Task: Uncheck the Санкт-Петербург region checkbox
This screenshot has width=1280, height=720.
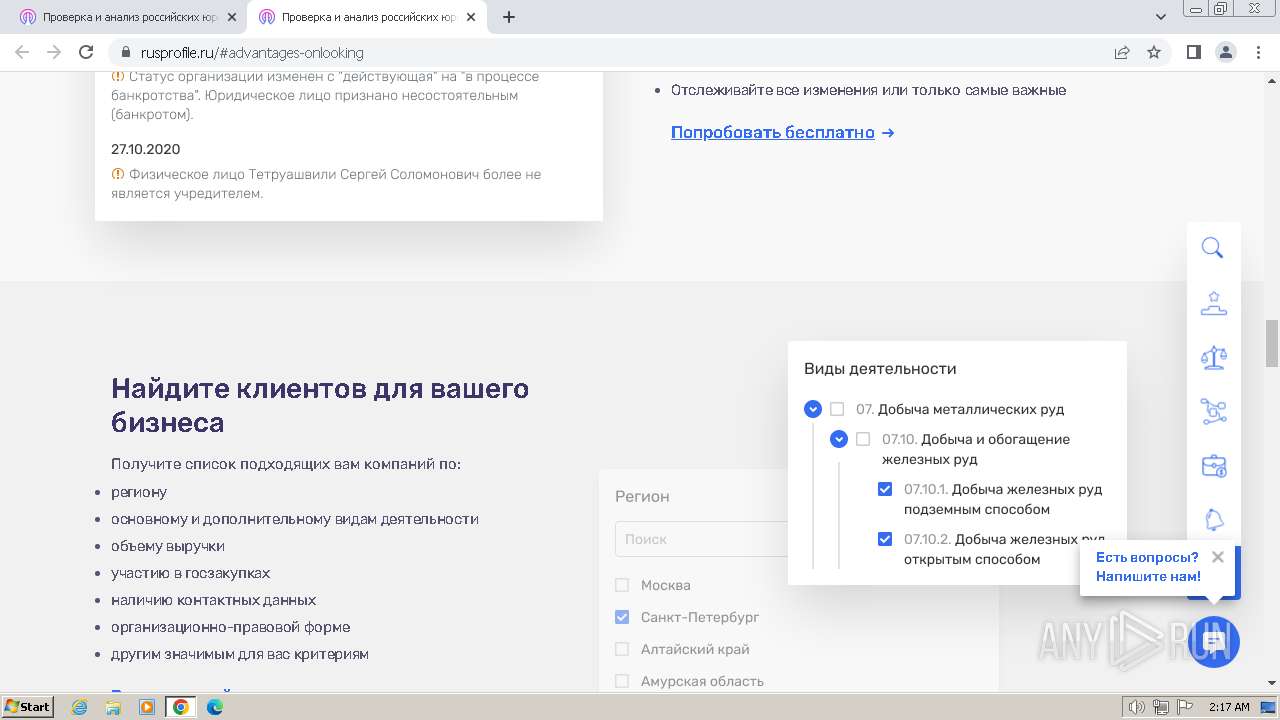Action: pyautogui.click(x=622, y=617)
